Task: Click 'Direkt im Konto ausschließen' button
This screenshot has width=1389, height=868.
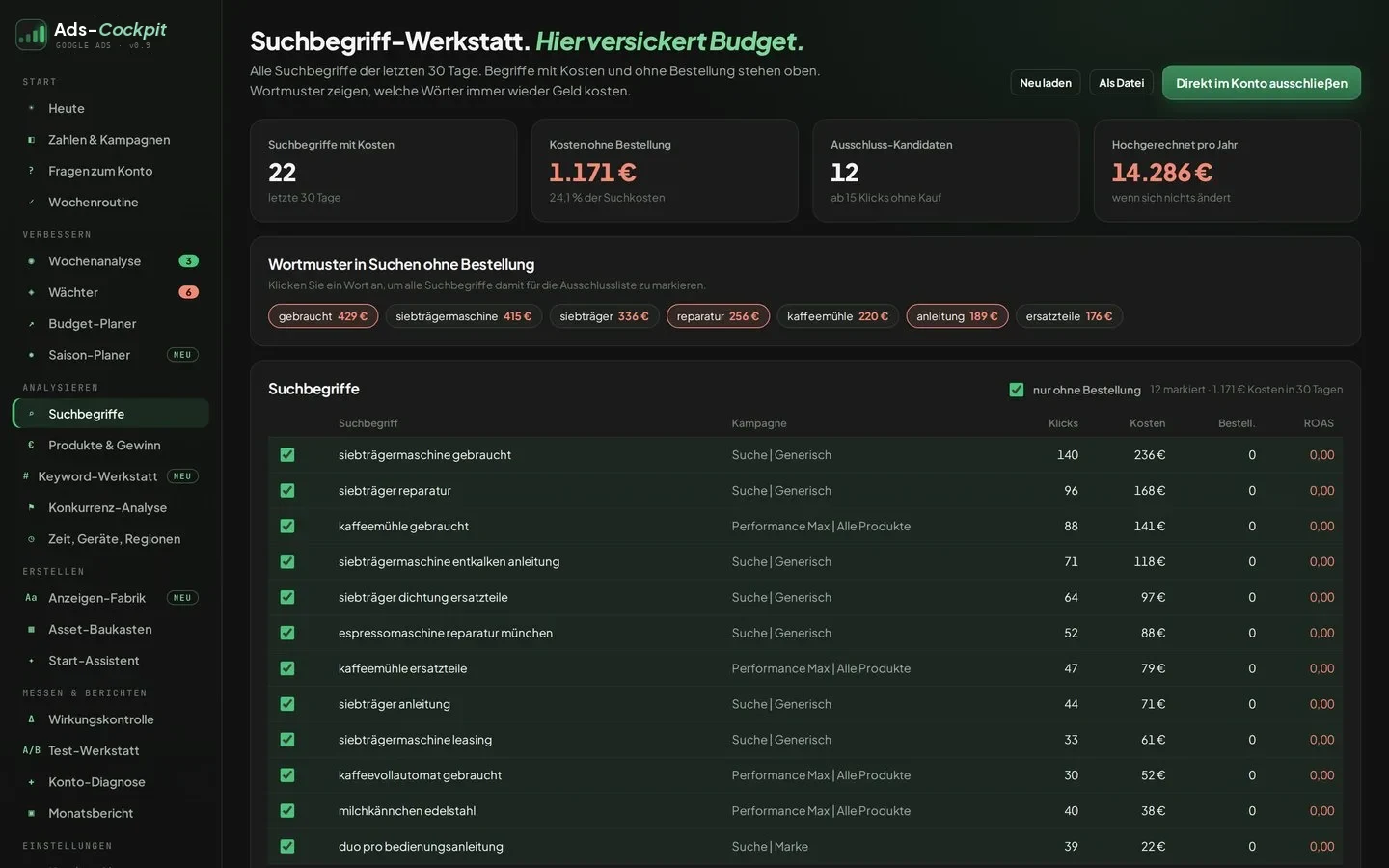Action: click(1262, 83)
